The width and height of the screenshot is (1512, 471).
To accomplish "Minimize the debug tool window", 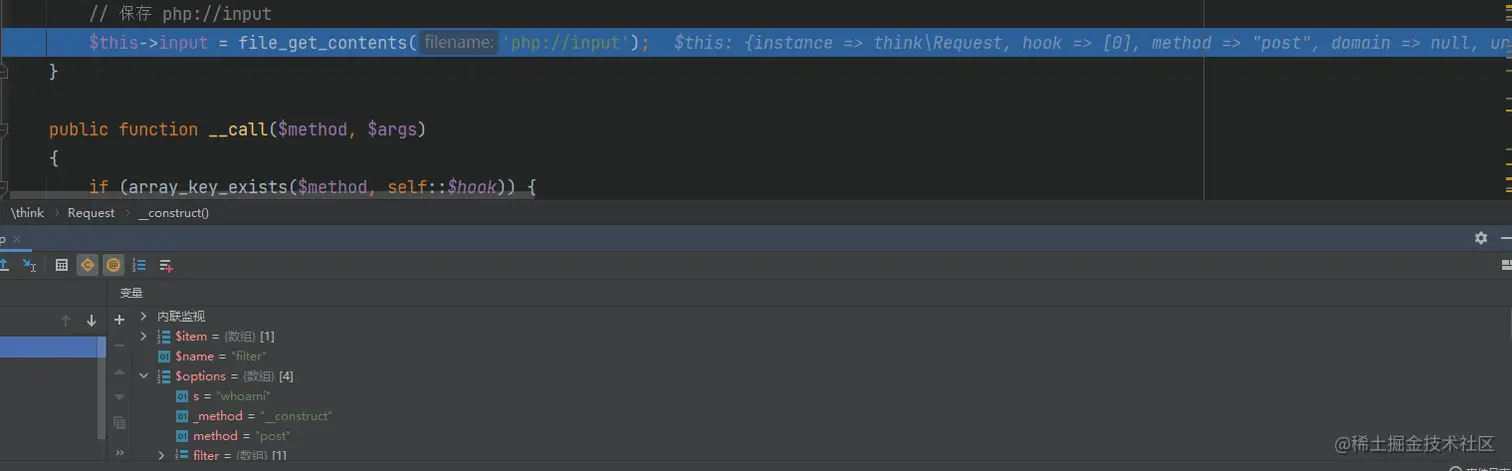I will tap(1506, 238).
